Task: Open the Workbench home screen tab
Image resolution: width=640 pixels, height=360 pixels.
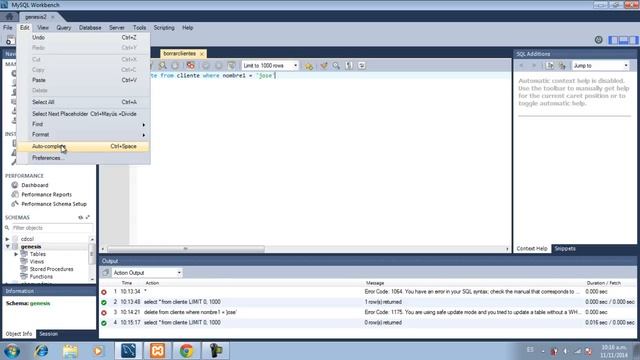Action: pyautogui.click(x=9, y=17)
